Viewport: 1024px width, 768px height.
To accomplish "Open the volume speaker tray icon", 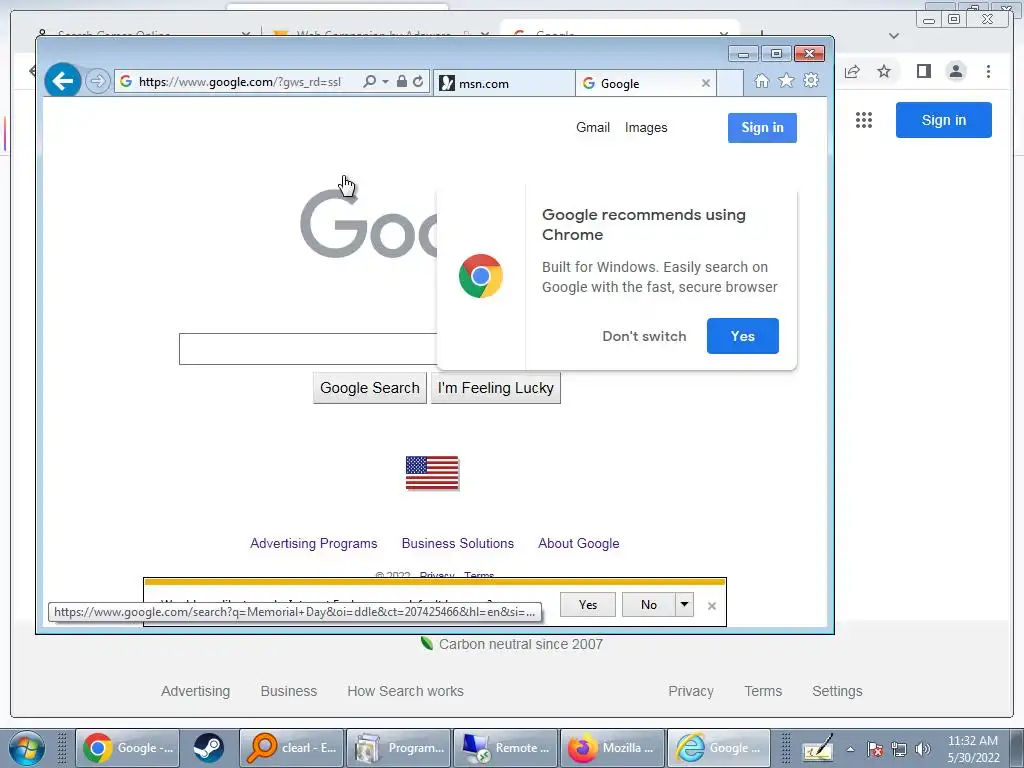I will tap(923, 750).
